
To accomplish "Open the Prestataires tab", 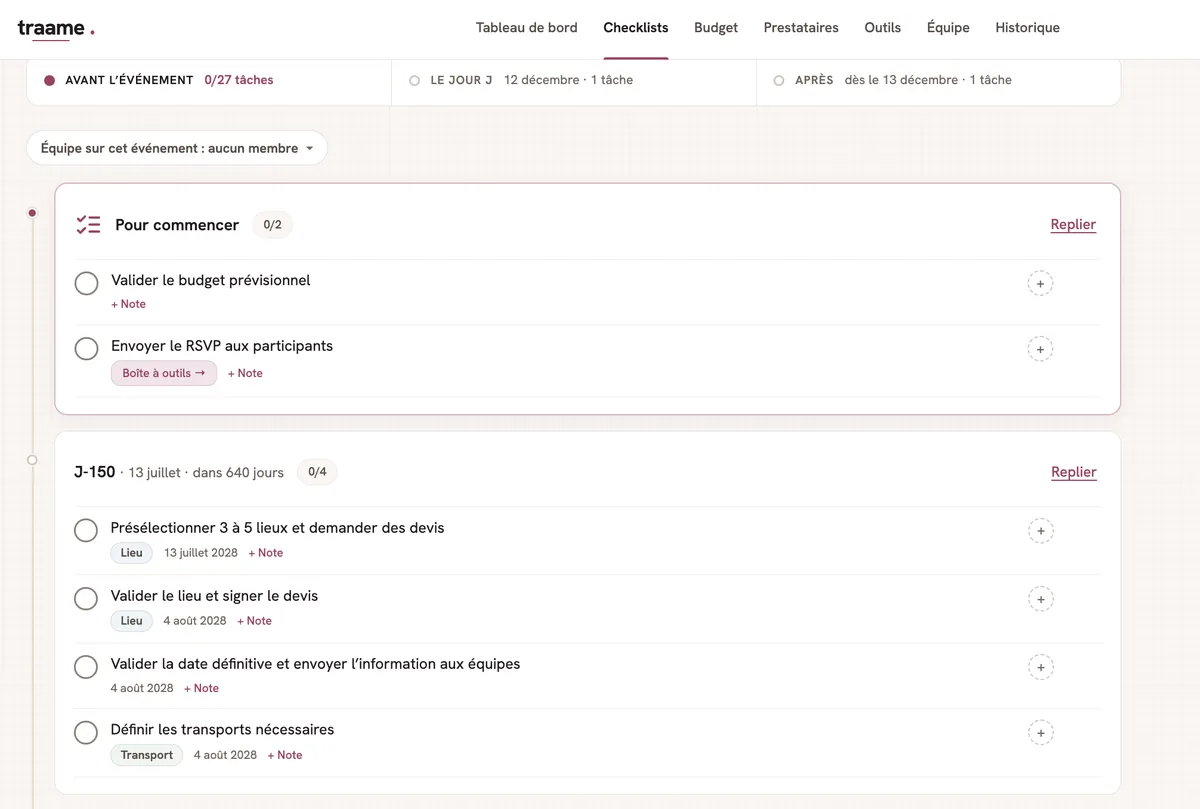I will coord(801,28).
